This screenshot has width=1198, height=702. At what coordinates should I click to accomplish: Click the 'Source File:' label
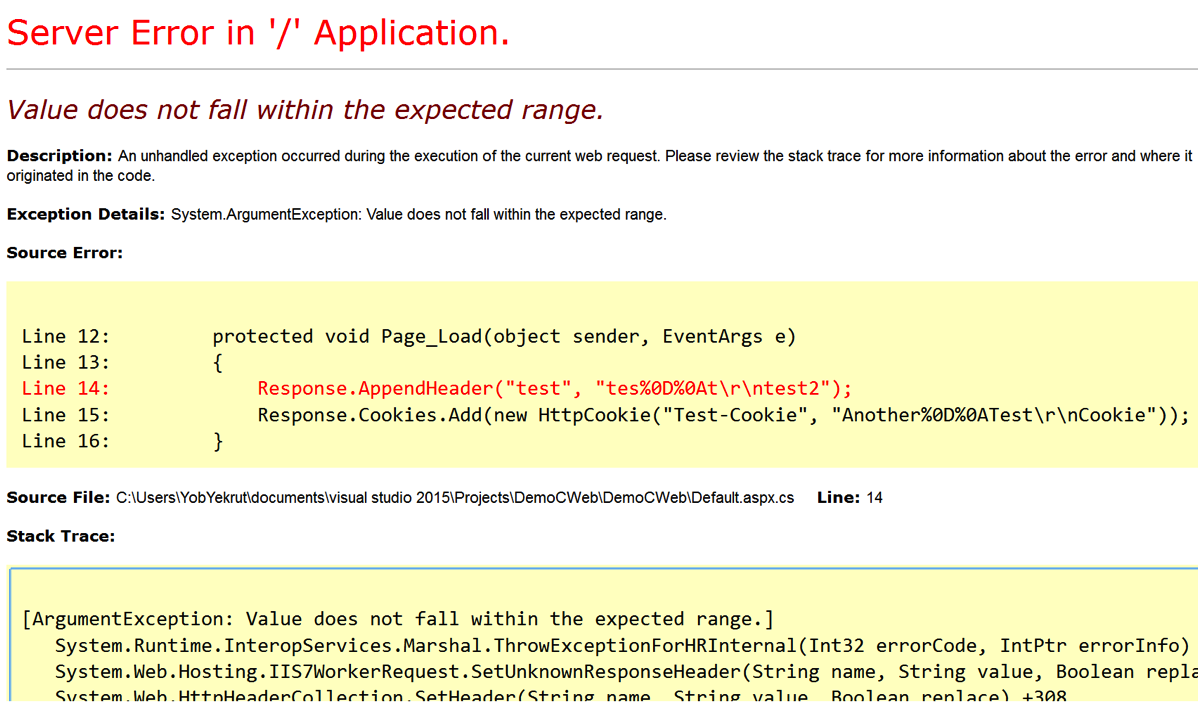[58, 498]
